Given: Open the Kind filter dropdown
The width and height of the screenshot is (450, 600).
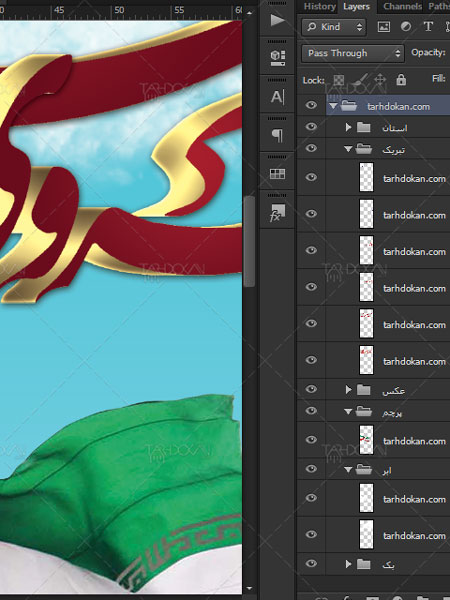Looking at the screenshot, I should pyautogui.click(x=334, y=27).
